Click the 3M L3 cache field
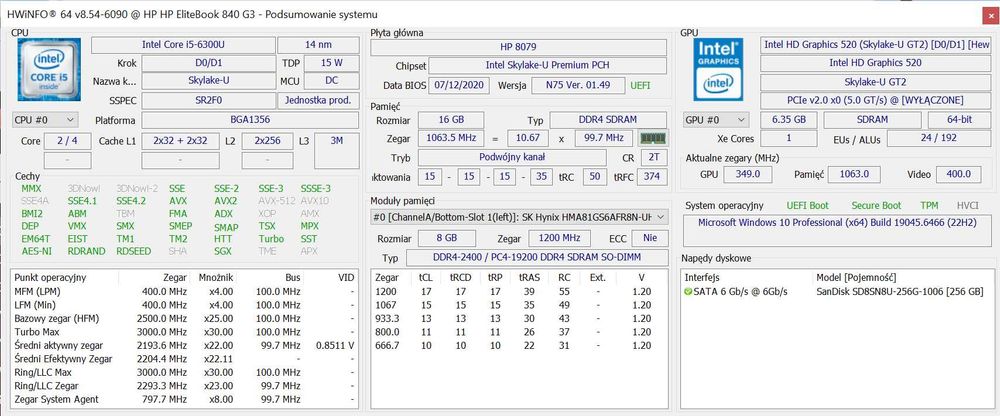 (336, 150)
